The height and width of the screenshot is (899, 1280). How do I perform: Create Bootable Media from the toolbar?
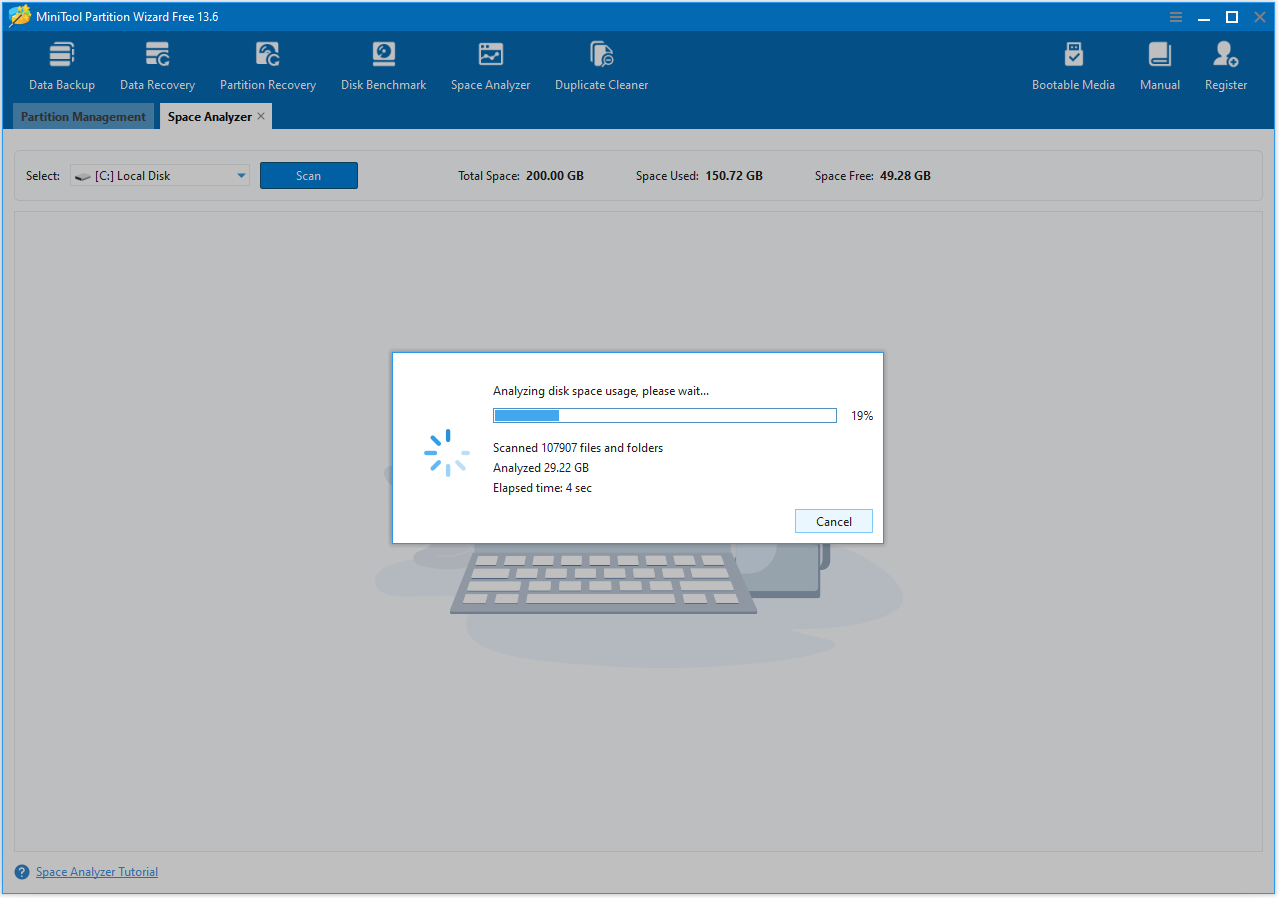point(1073,66)
